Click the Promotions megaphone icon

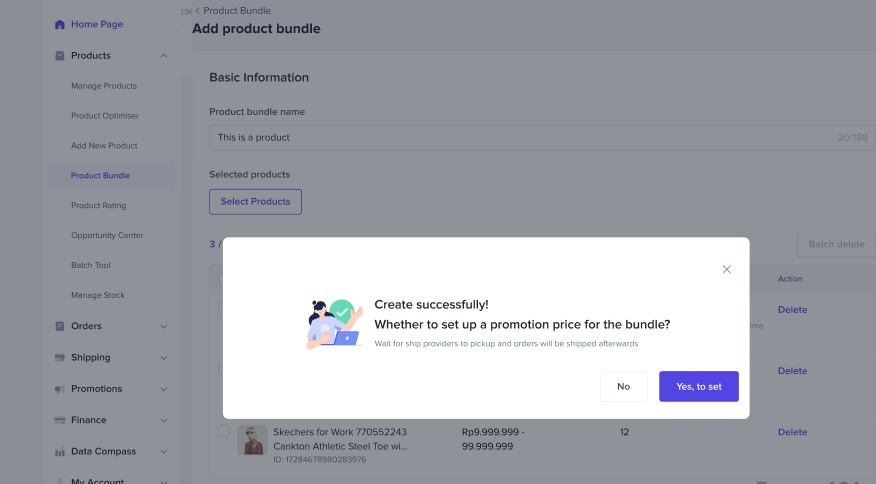pyautogui.click(x=60, y=389)
